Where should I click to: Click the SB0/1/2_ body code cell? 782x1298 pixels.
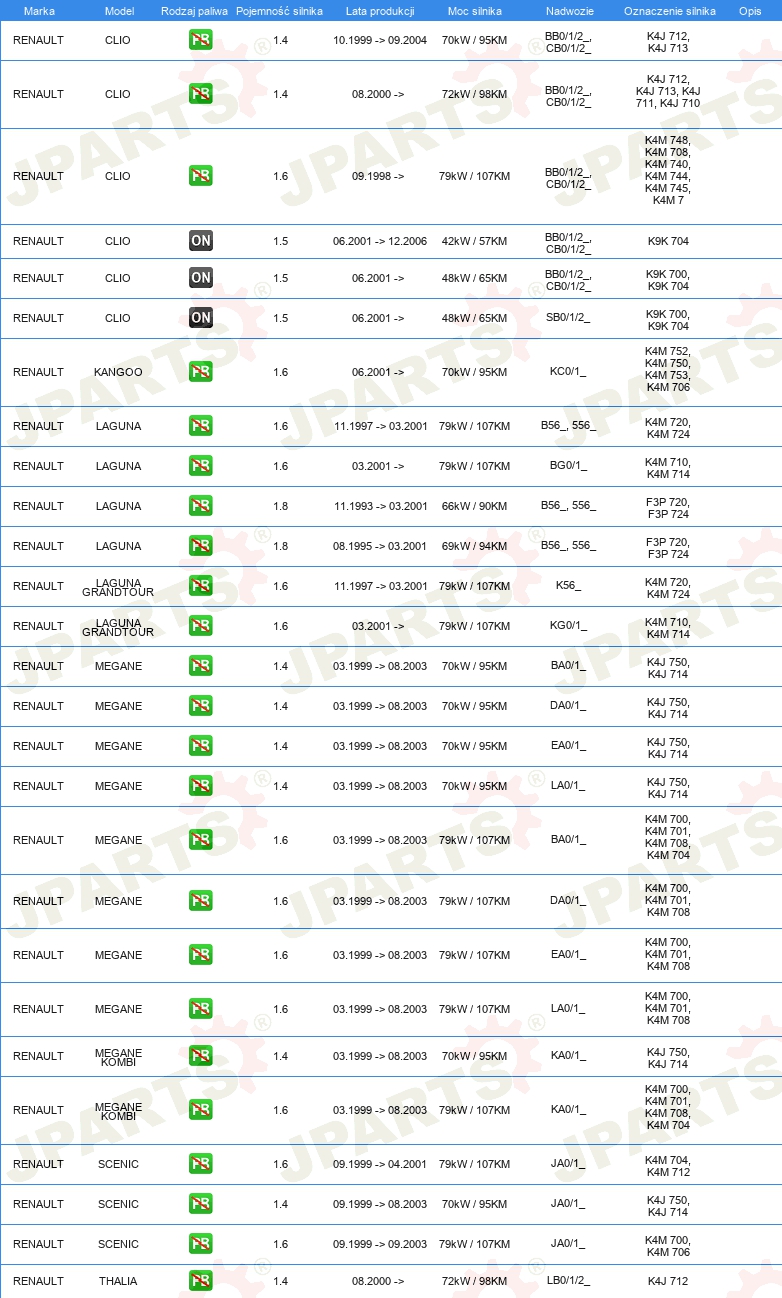point(568,318)
